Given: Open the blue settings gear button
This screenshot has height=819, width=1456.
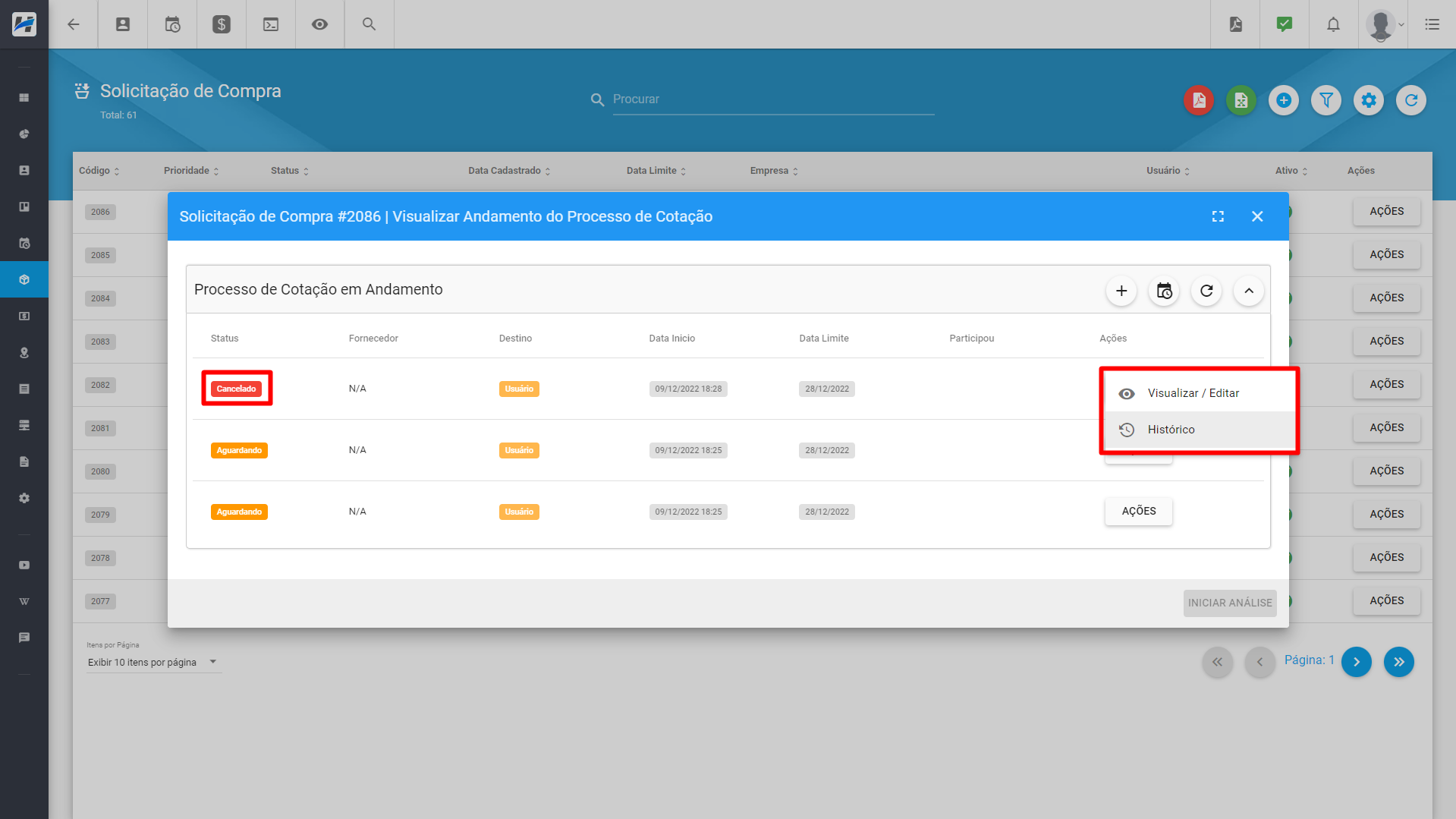Looking at the screenshot, I should [x=1369, y=100].
